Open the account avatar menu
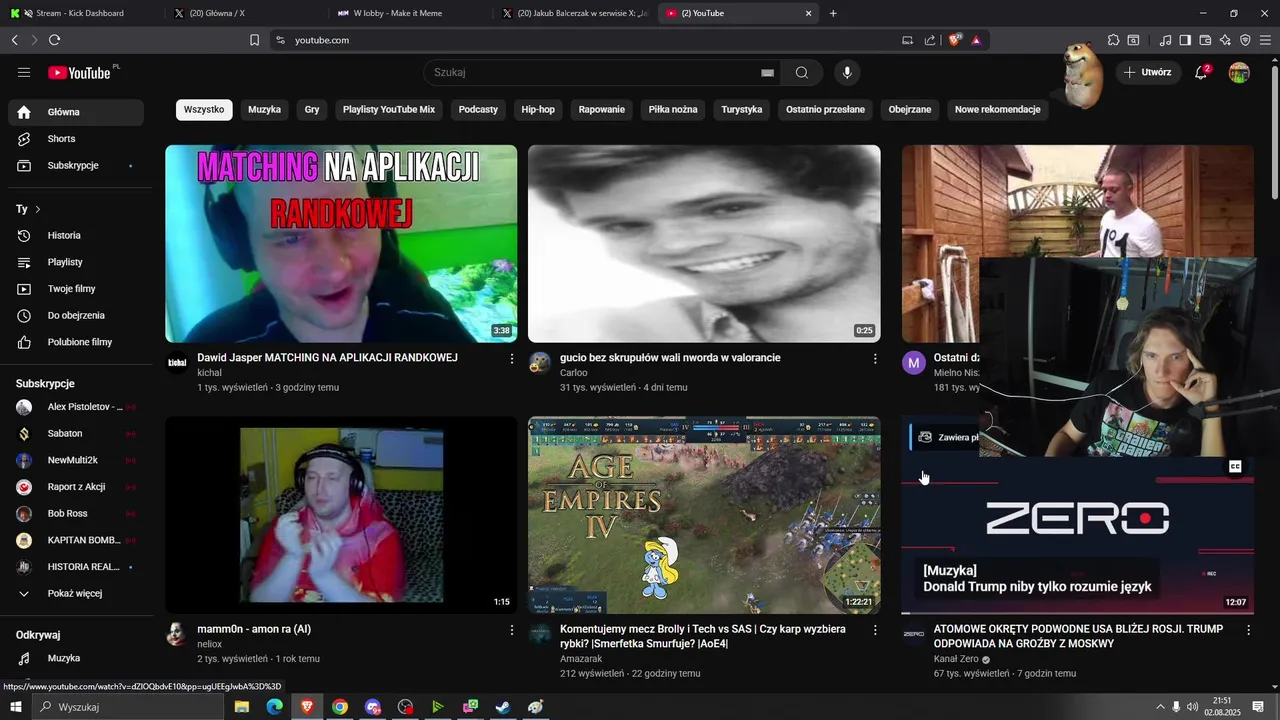1280x720 pixels. tap(1239, 72)
